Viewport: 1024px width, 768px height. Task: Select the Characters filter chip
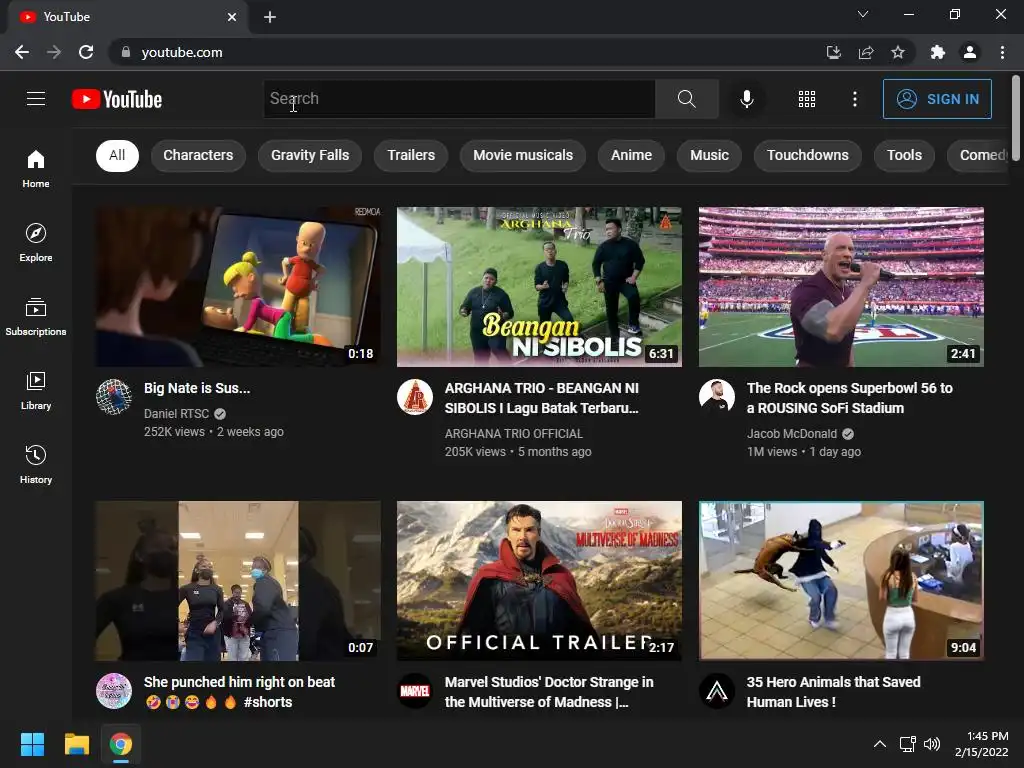[198, 155]
